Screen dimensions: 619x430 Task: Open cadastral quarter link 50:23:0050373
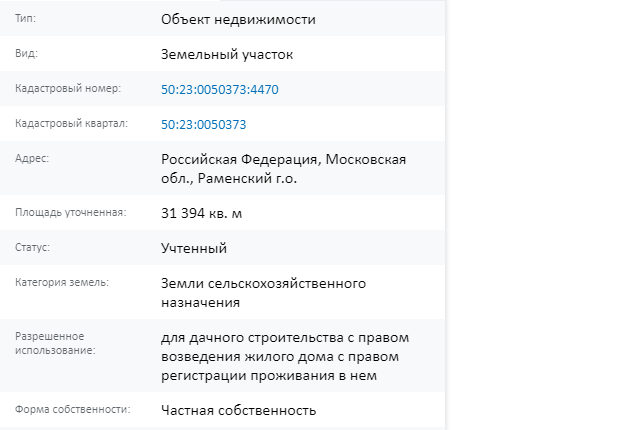[203, 125]
